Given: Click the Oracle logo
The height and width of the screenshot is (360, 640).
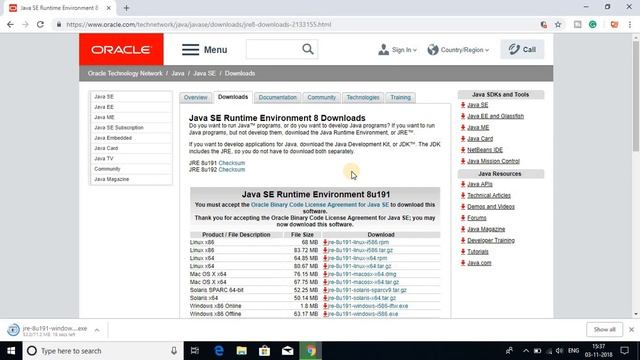Looking at the screenshot, I should (121, 49).
